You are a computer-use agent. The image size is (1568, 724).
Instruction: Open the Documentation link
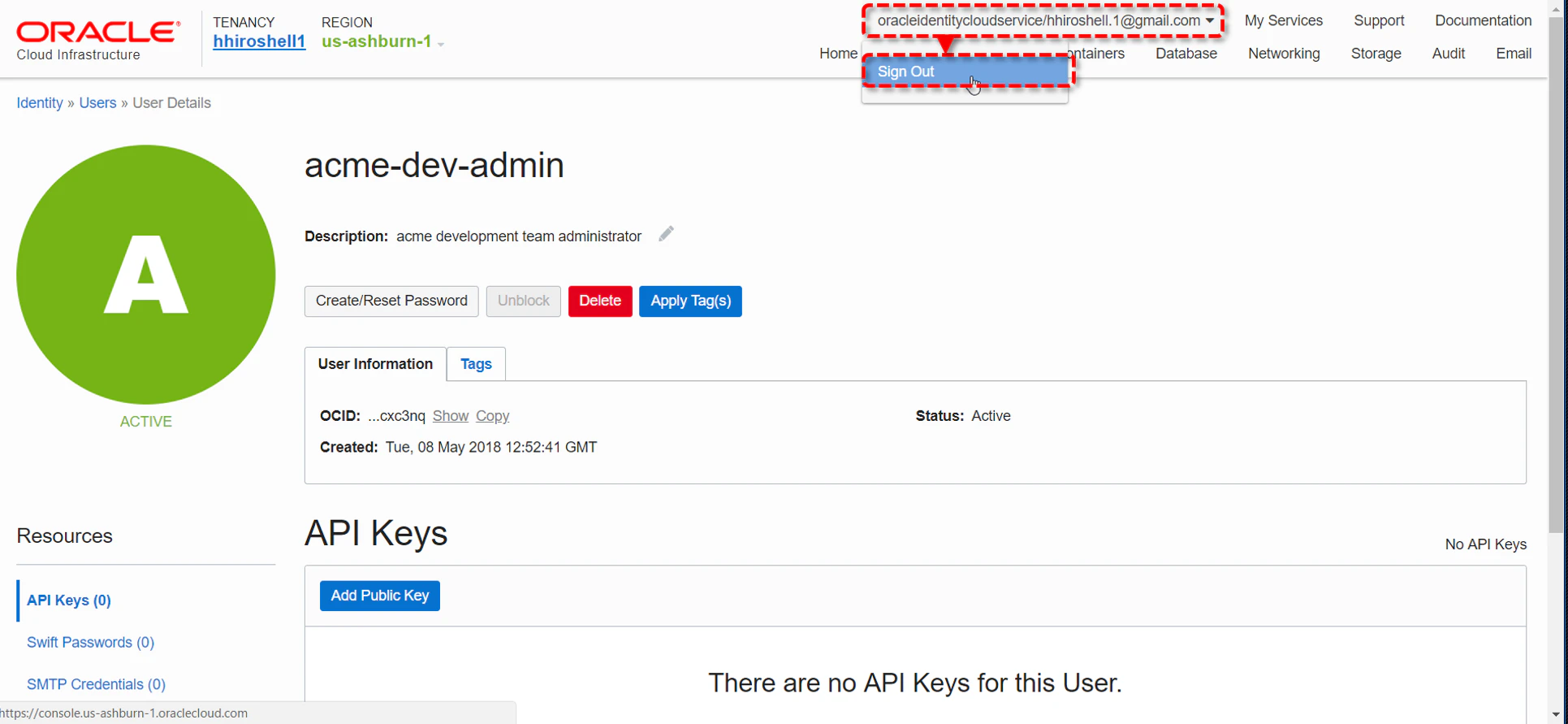point(1483,21)
